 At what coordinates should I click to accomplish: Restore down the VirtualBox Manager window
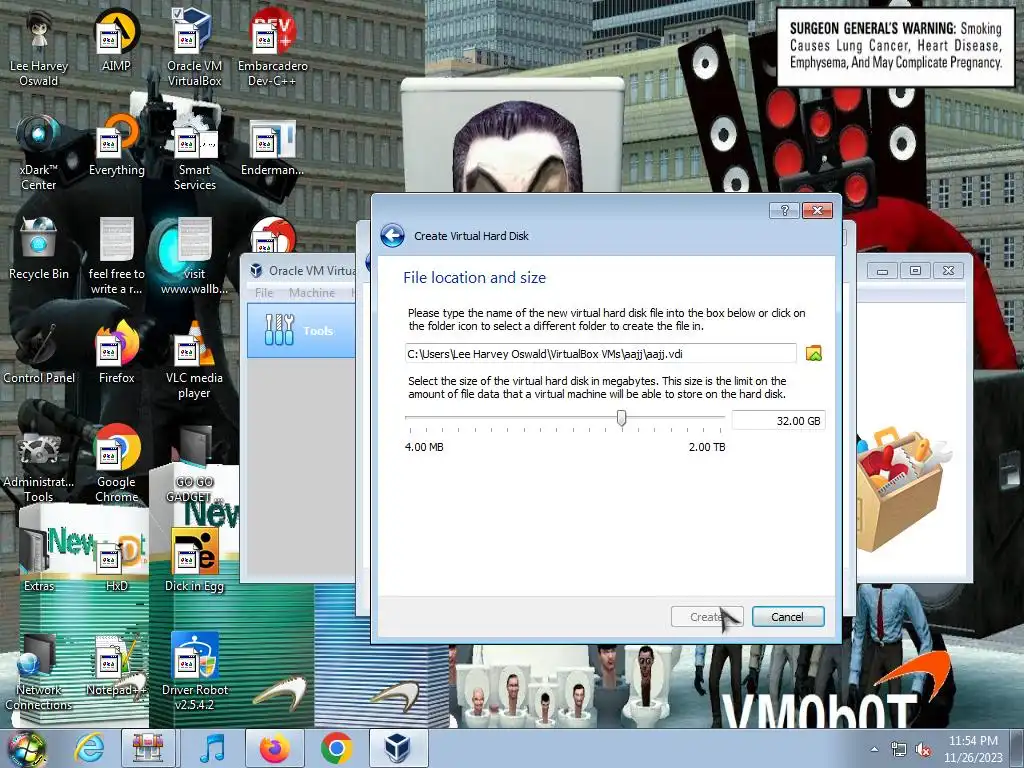(x=915, y=270)
